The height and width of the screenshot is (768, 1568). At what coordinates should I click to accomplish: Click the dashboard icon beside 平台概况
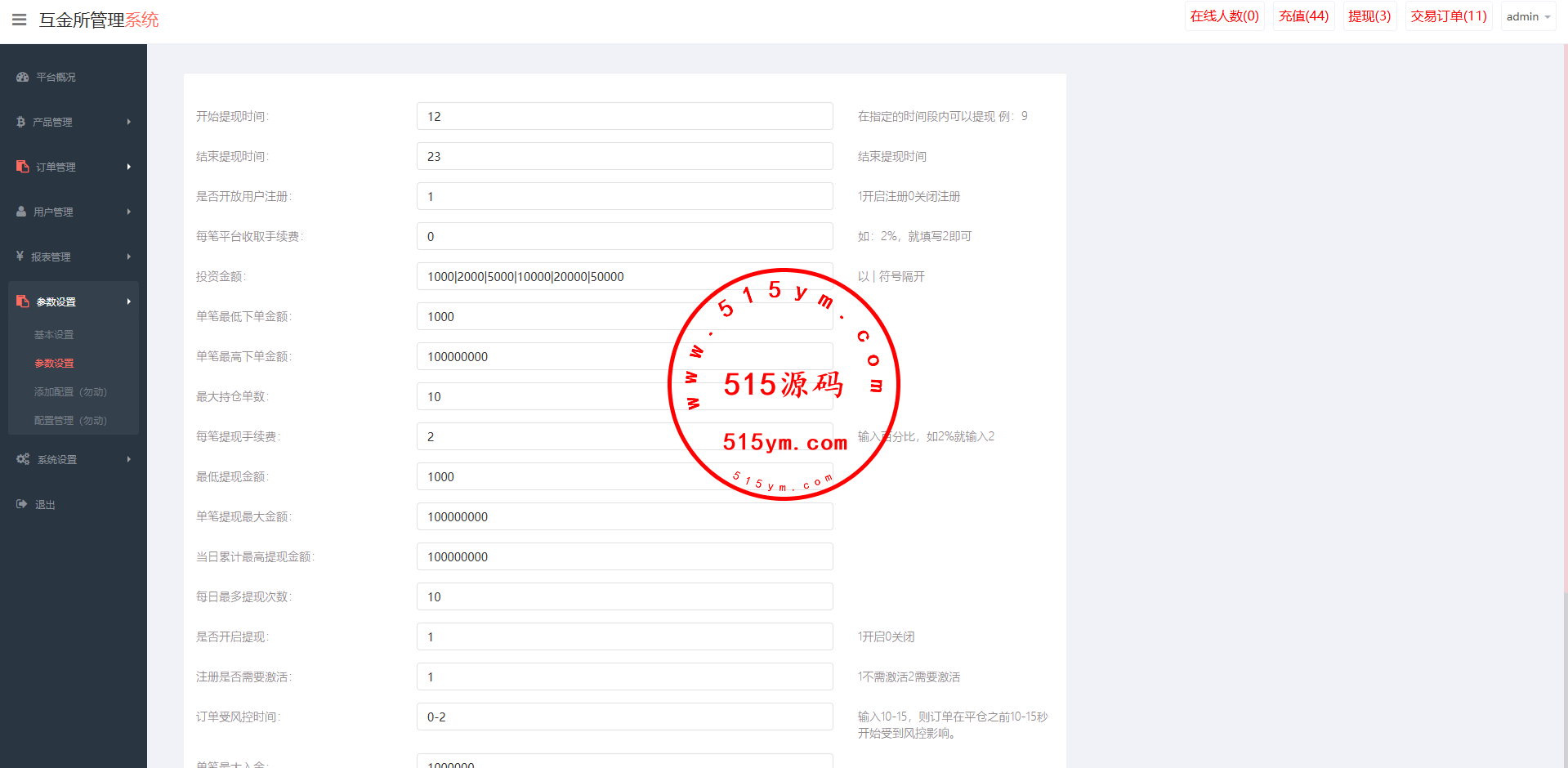pyautogui.click(x=23, y=77)
